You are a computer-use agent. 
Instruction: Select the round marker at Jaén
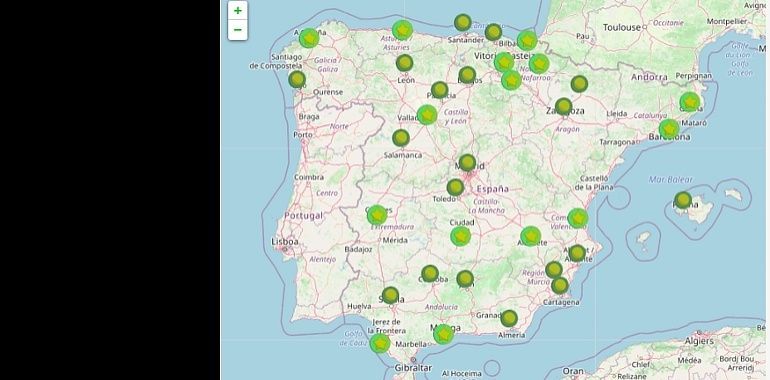pyautogui.click(x=465, y=279)
